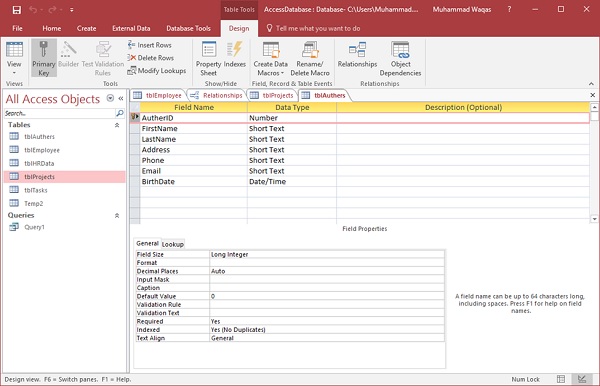Open tblEmployee from the Tables list

42,150
